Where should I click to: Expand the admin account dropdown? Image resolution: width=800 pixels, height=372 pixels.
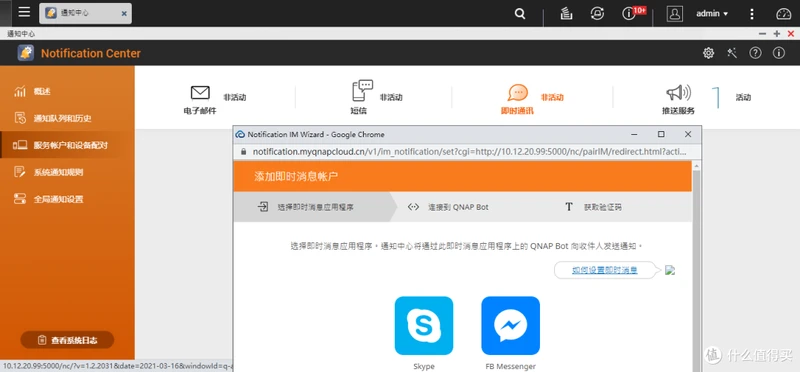tap(712, 14)
